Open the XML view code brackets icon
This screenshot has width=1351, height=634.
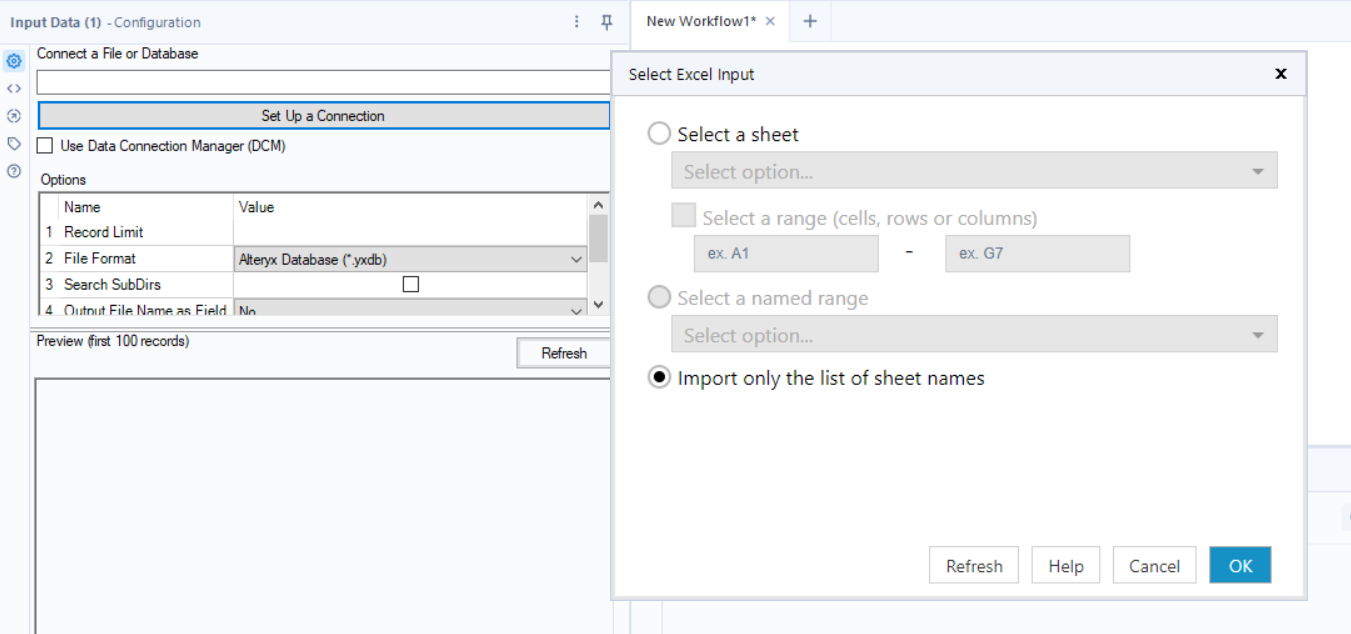pos(14,89)
